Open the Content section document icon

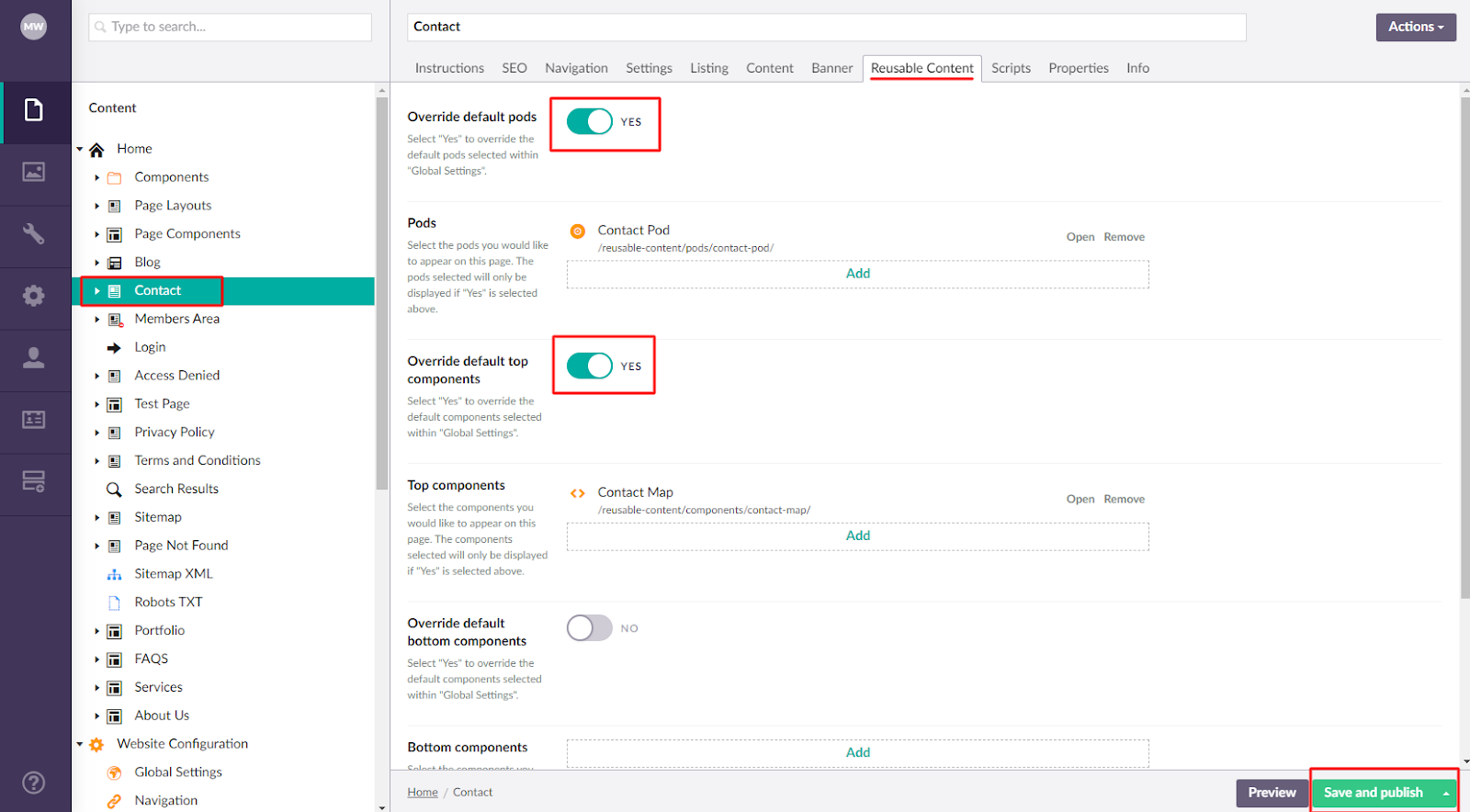pos(34,110)
